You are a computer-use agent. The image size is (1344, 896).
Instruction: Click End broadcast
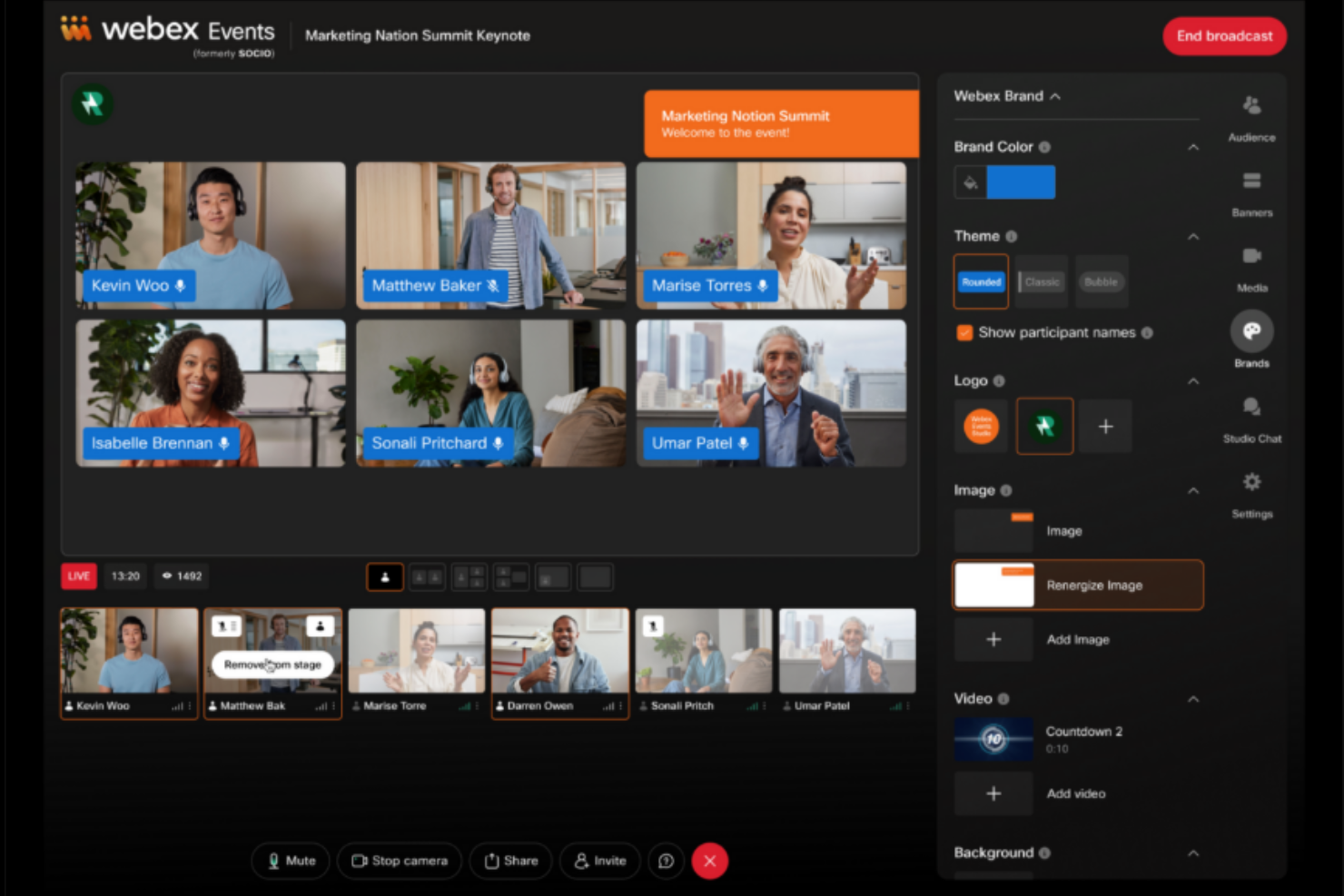point(1224,36)
